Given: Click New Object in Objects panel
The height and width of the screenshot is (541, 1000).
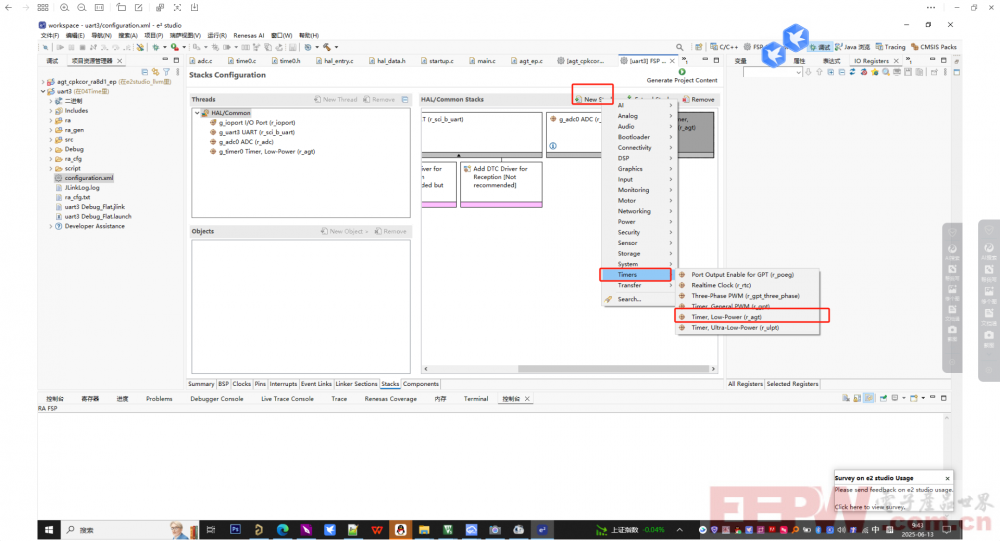Looking at the screenshot, I should [344, 232].
